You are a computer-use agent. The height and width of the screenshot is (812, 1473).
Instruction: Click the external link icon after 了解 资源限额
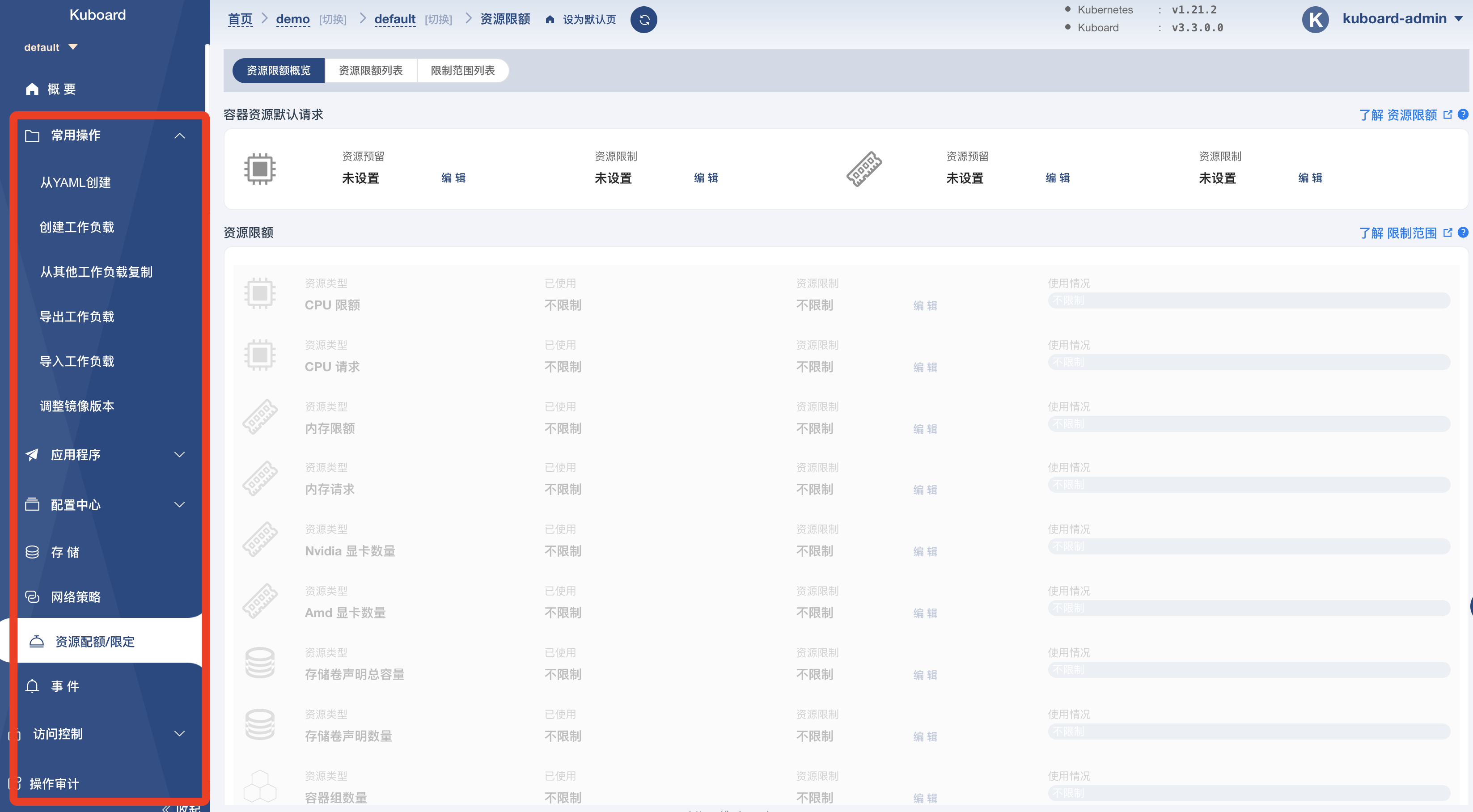[x=1448, y=115]
